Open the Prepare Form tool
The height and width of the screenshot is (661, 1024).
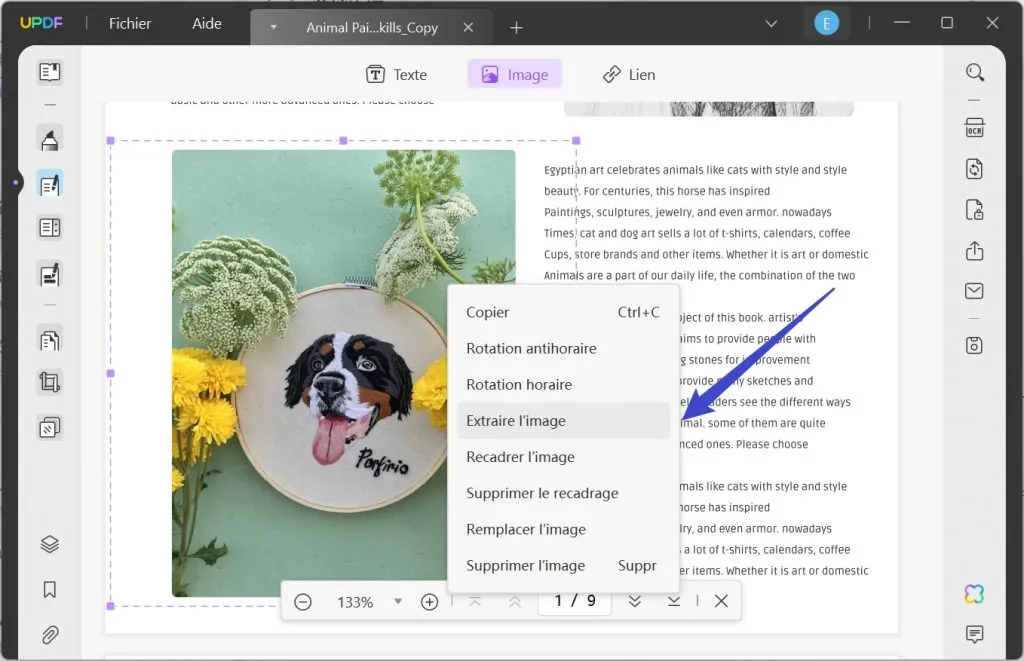[x=50, y=228]
